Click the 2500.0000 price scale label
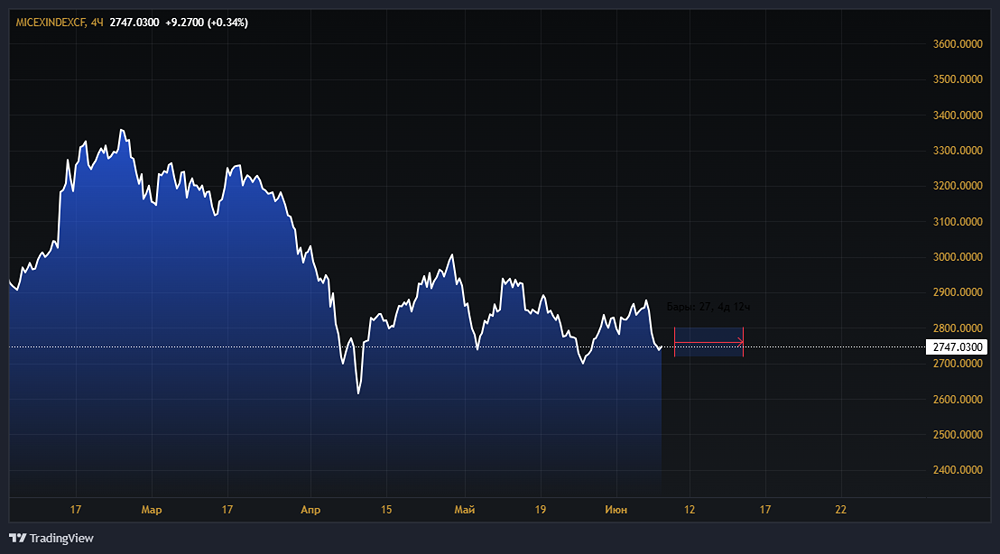 (955, 435)
